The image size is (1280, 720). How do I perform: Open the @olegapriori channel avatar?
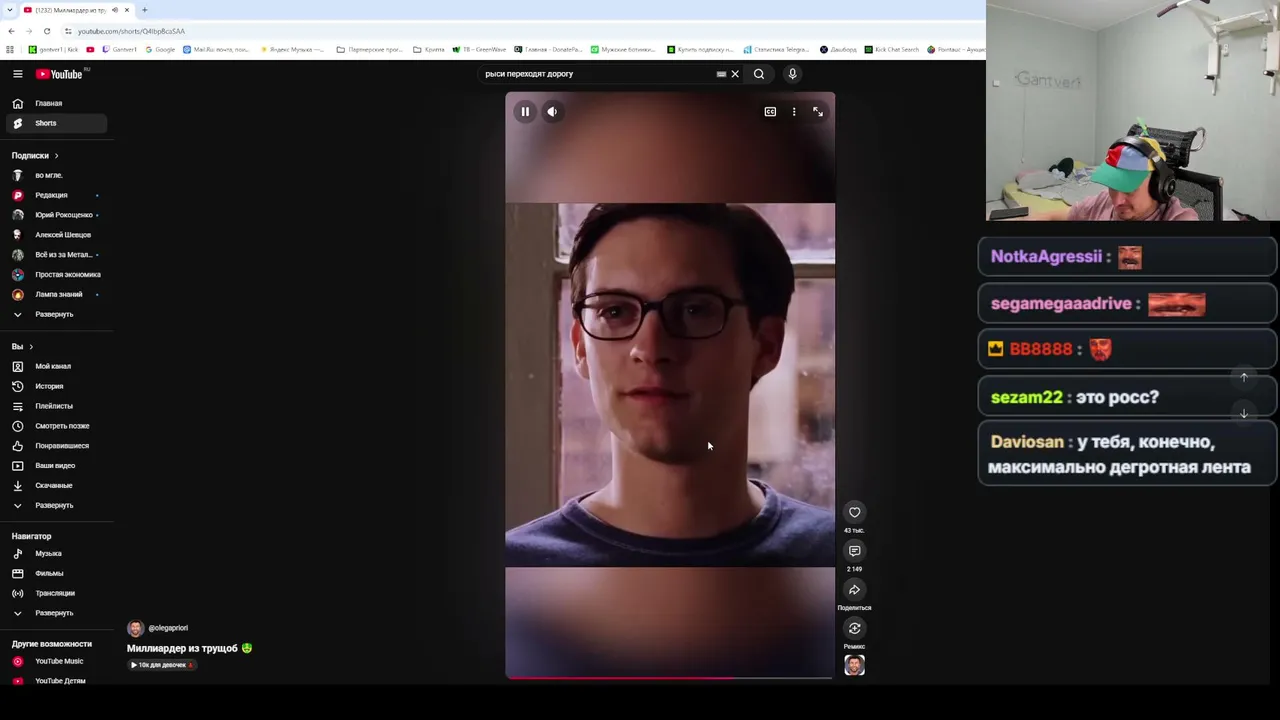pyautogui.click(x=135, y=628)
